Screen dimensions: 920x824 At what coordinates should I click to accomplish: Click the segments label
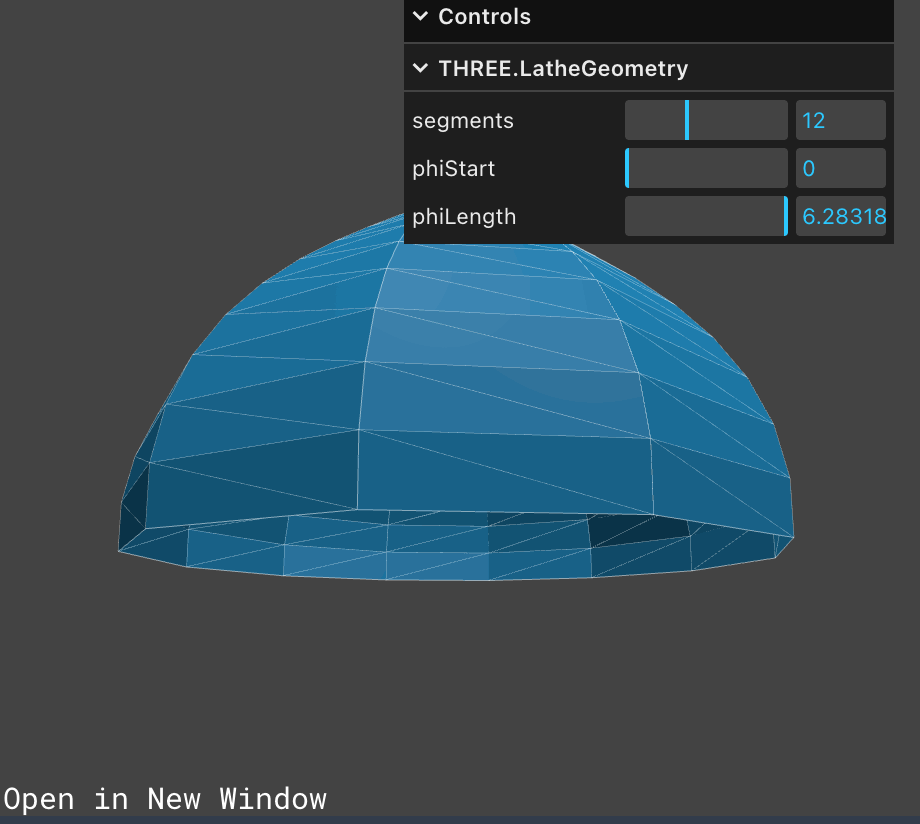463,121
